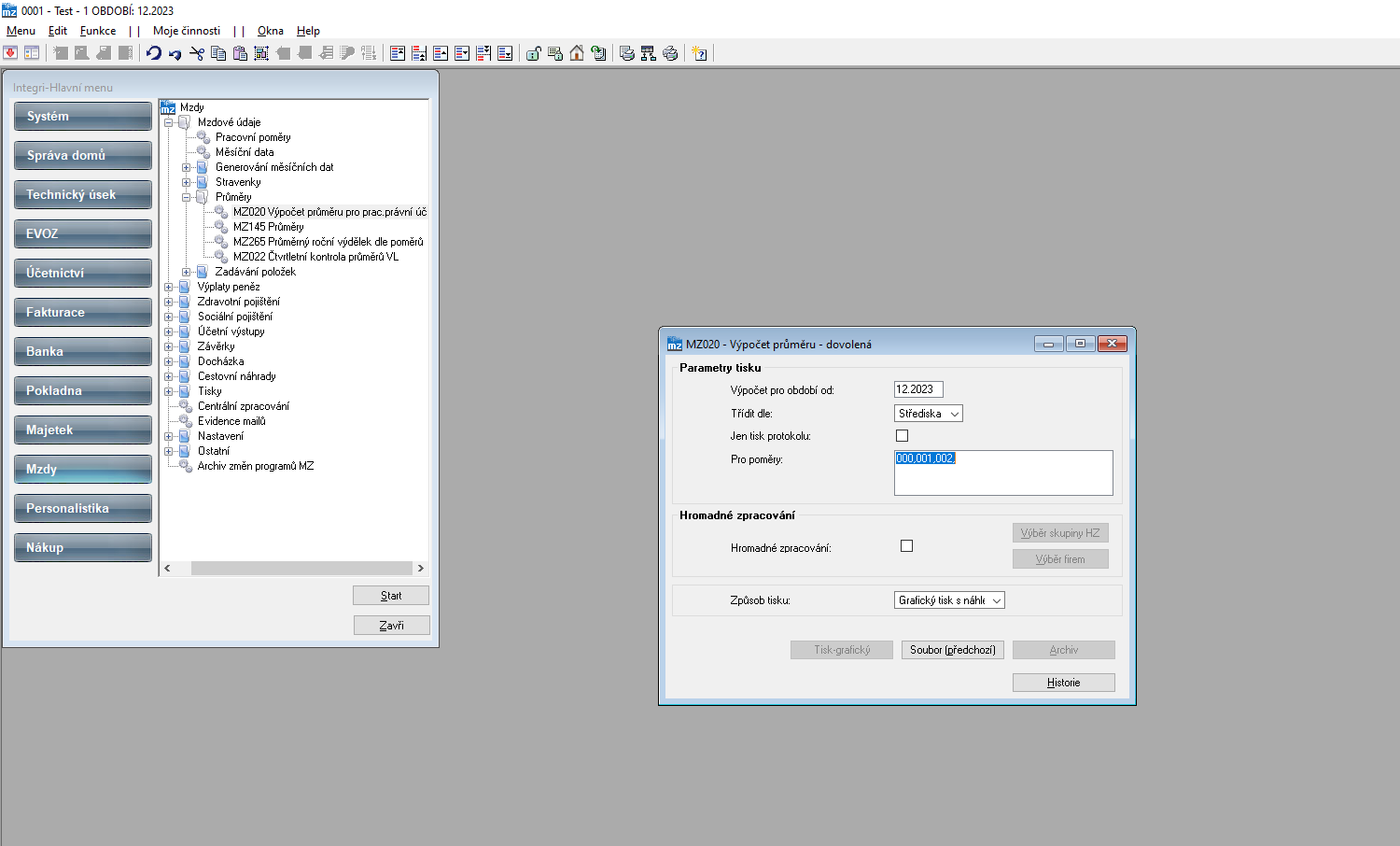The height and width of the screenshot is (846, 1400).
Task: Click the network structure toolbar icon
Action: coord(649,53)
